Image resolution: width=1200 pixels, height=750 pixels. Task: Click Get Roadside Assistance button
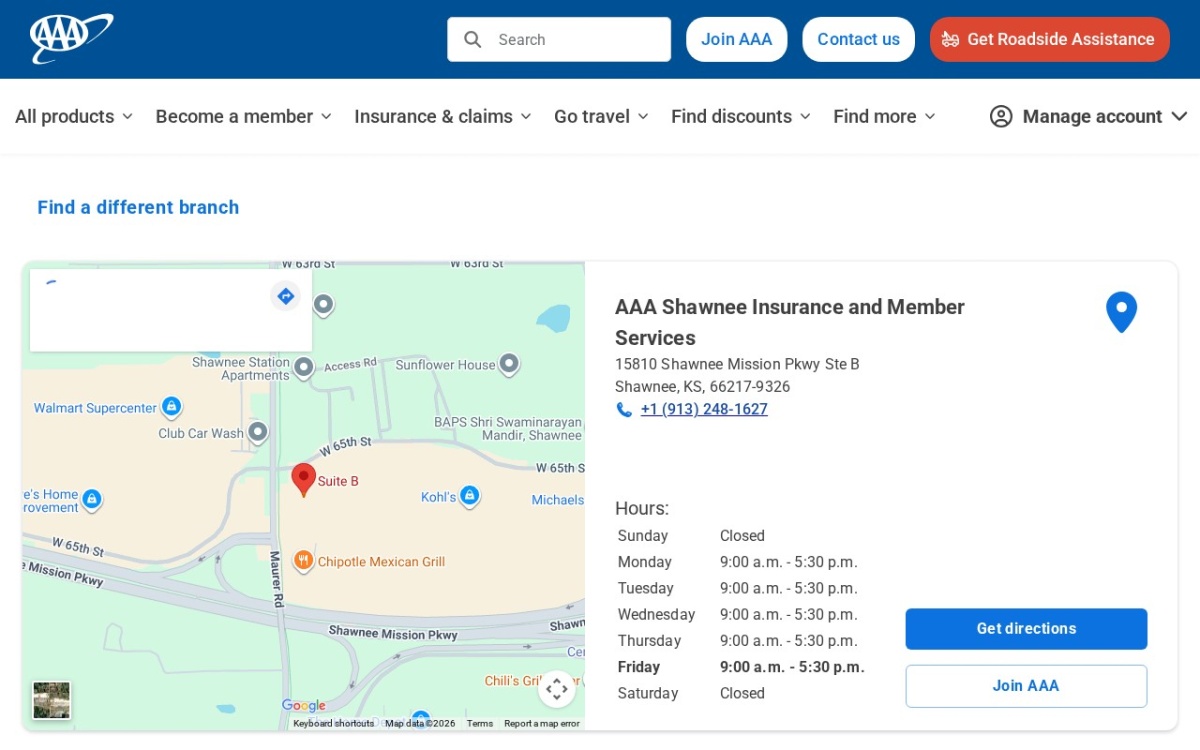coord(1050,39)
